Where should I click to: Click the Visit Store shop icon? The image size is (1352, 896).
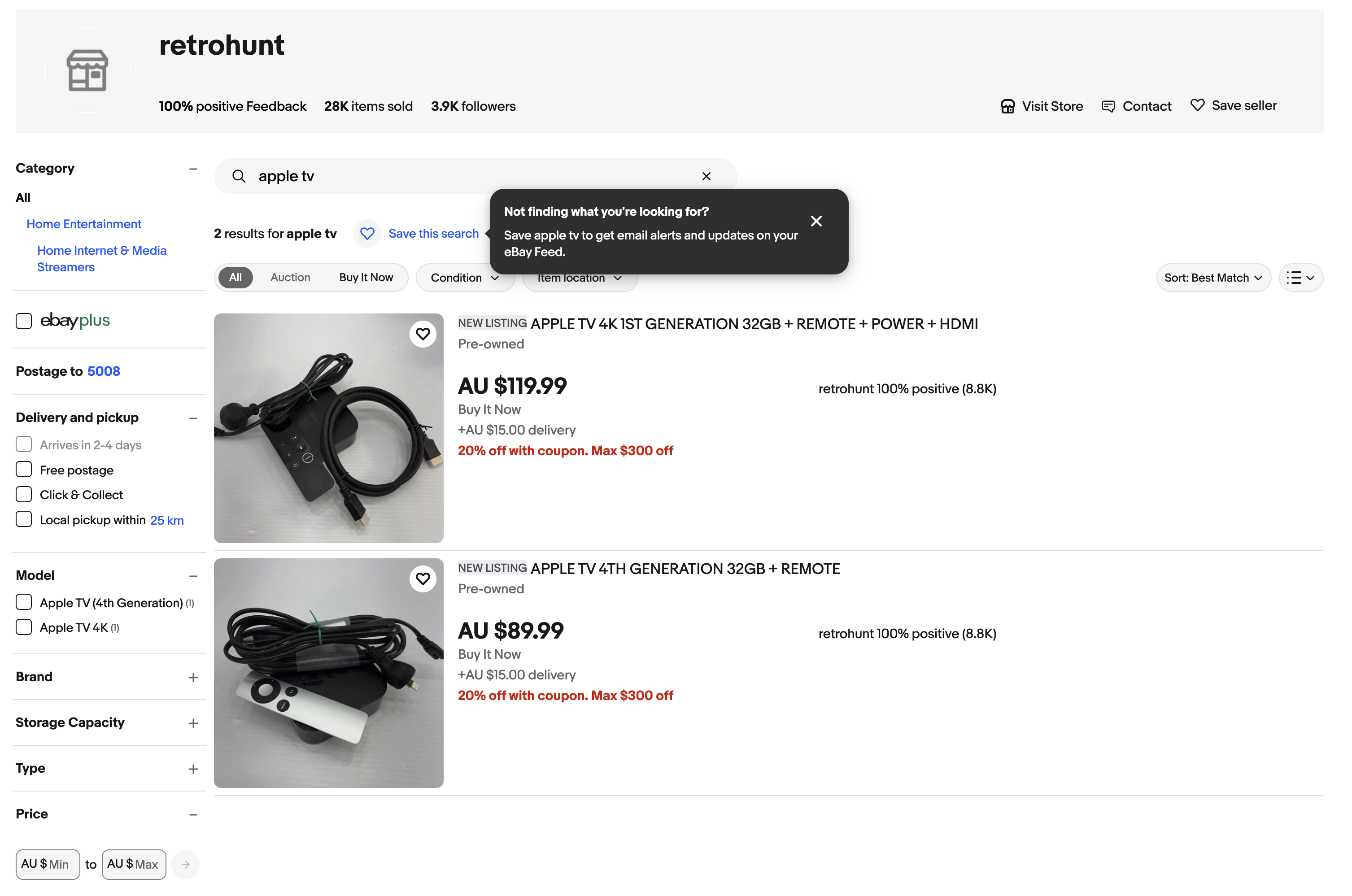[x=1007, y=106]
